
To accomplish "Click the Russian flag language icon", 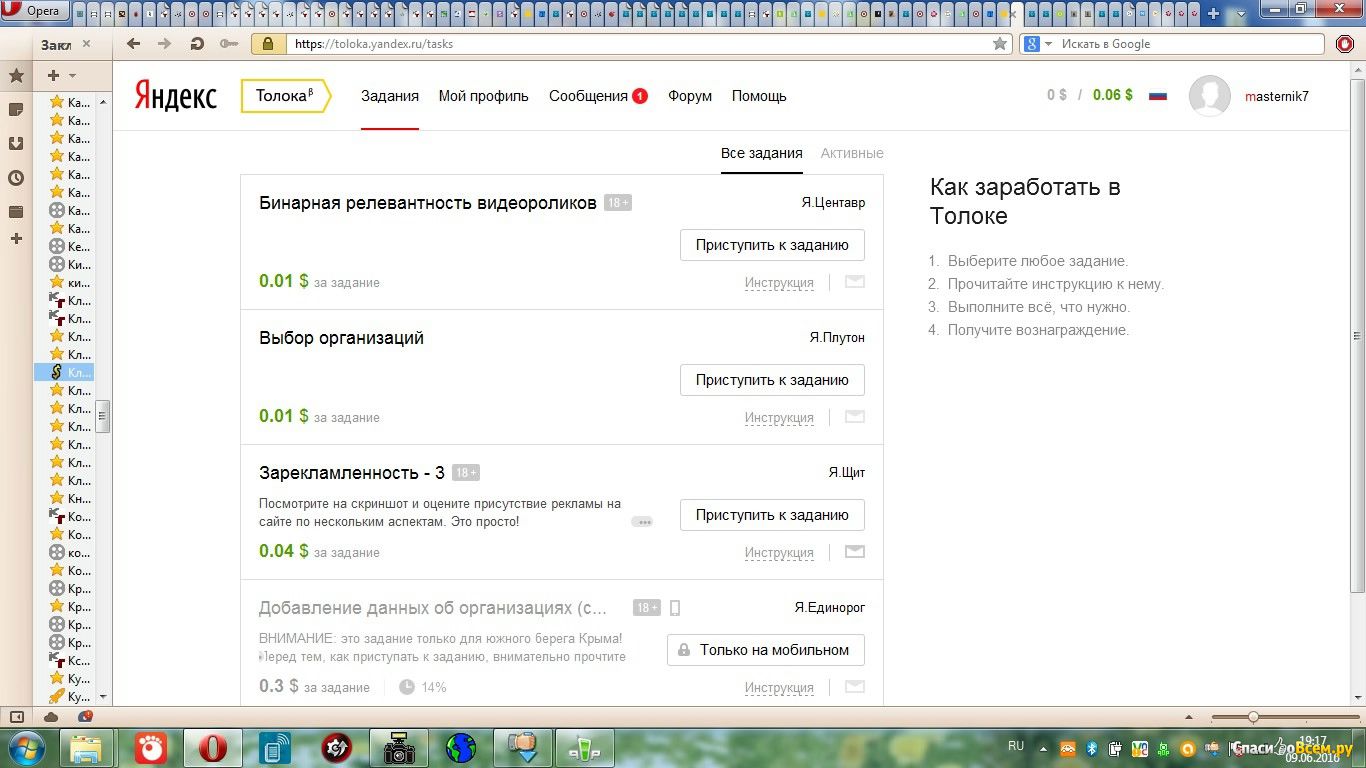I will click(1158, 96).
